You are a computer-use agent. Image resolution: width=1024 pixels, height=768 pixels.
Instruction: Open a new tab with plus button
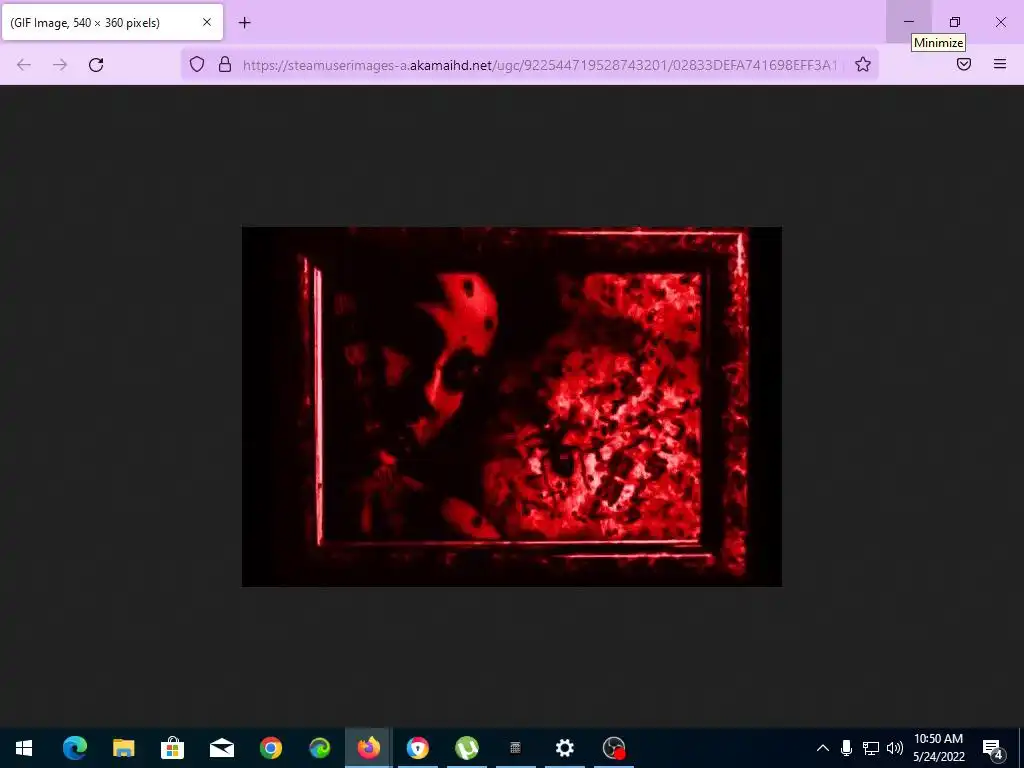tap(244, 23)
